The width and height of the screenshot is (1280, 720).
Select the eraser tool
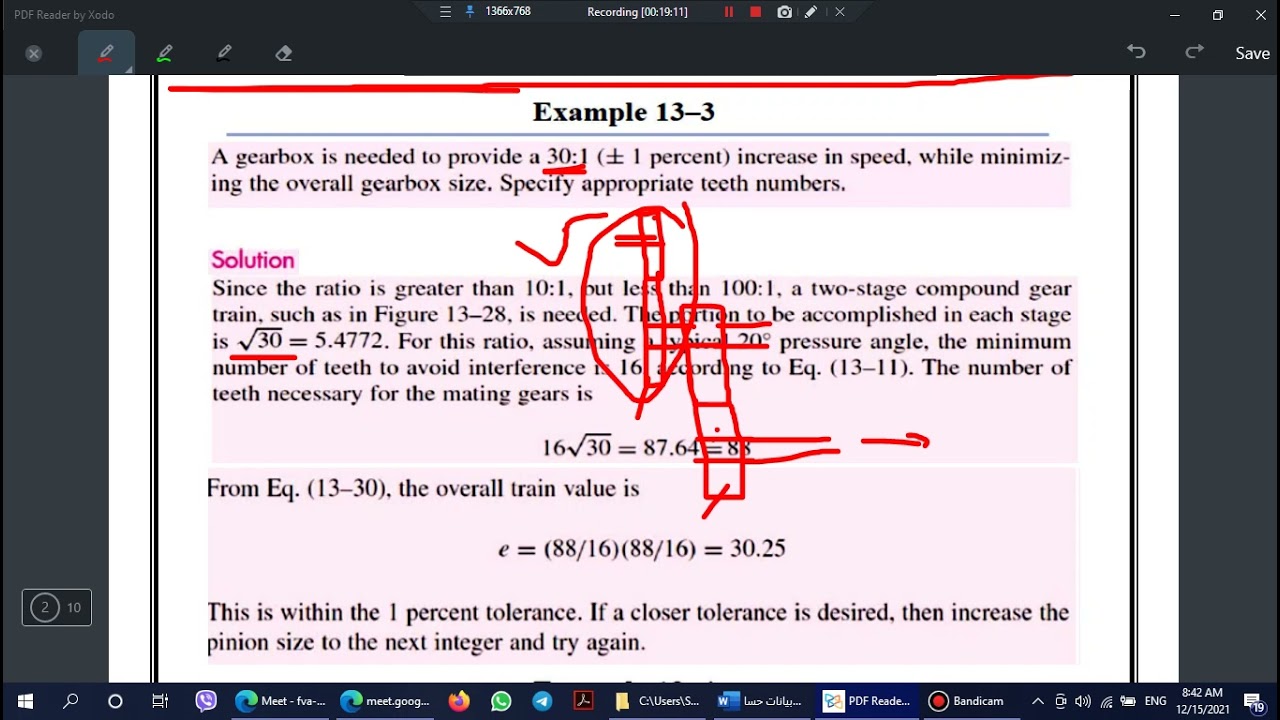tap(284, 53)
